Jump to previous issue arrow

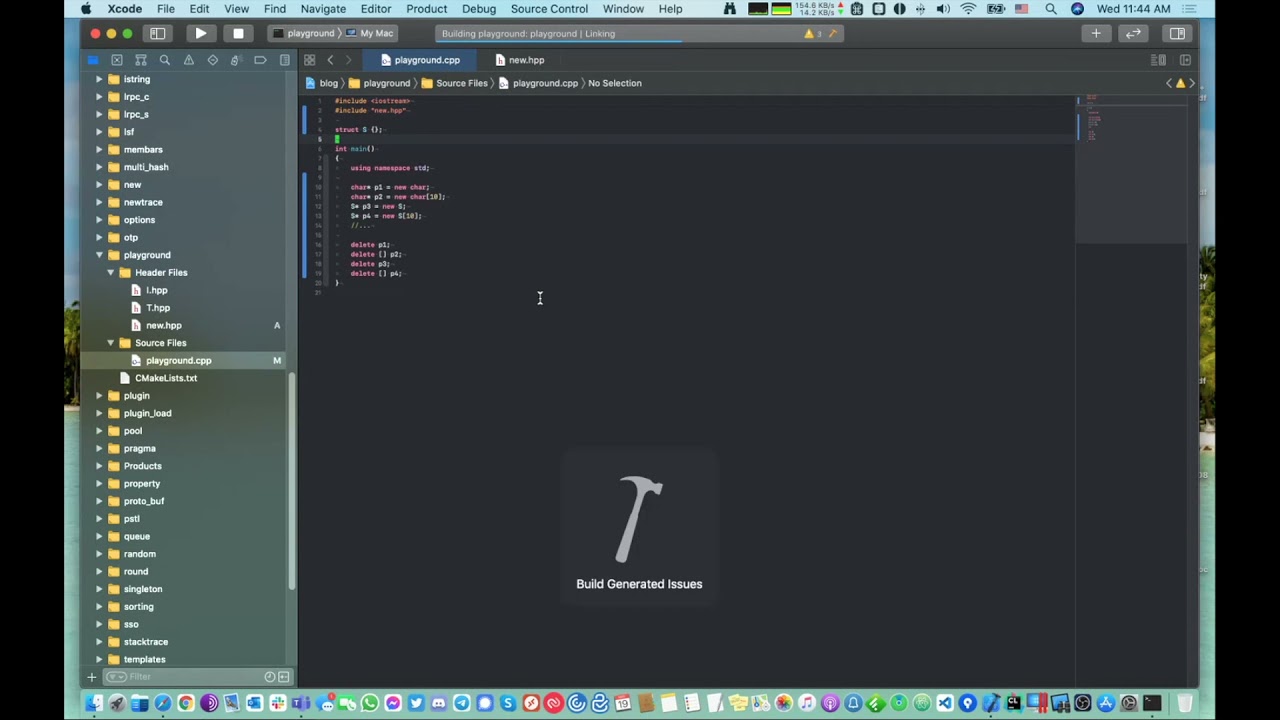pos(1169,83)
